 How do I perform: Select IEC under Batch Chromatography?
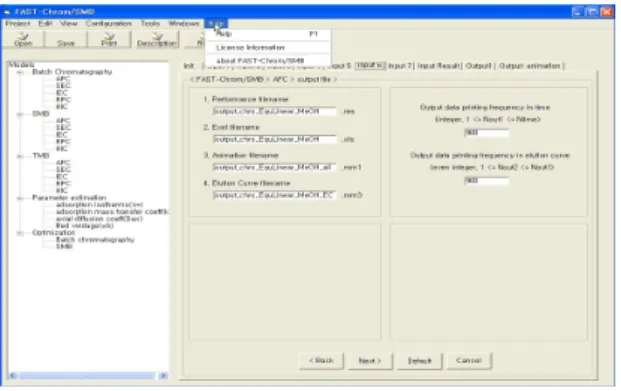click(62, 93)
